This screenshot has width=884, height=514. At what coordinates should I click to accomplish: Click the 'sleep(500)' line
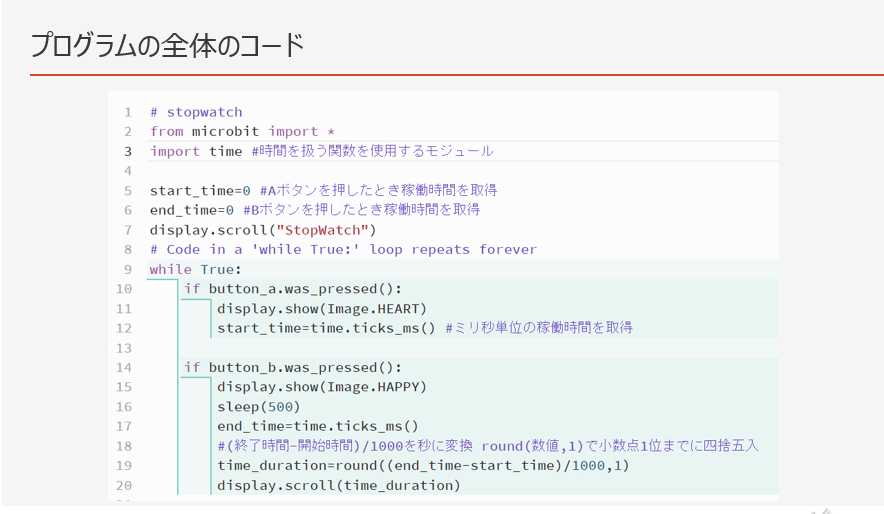point(259,407)
